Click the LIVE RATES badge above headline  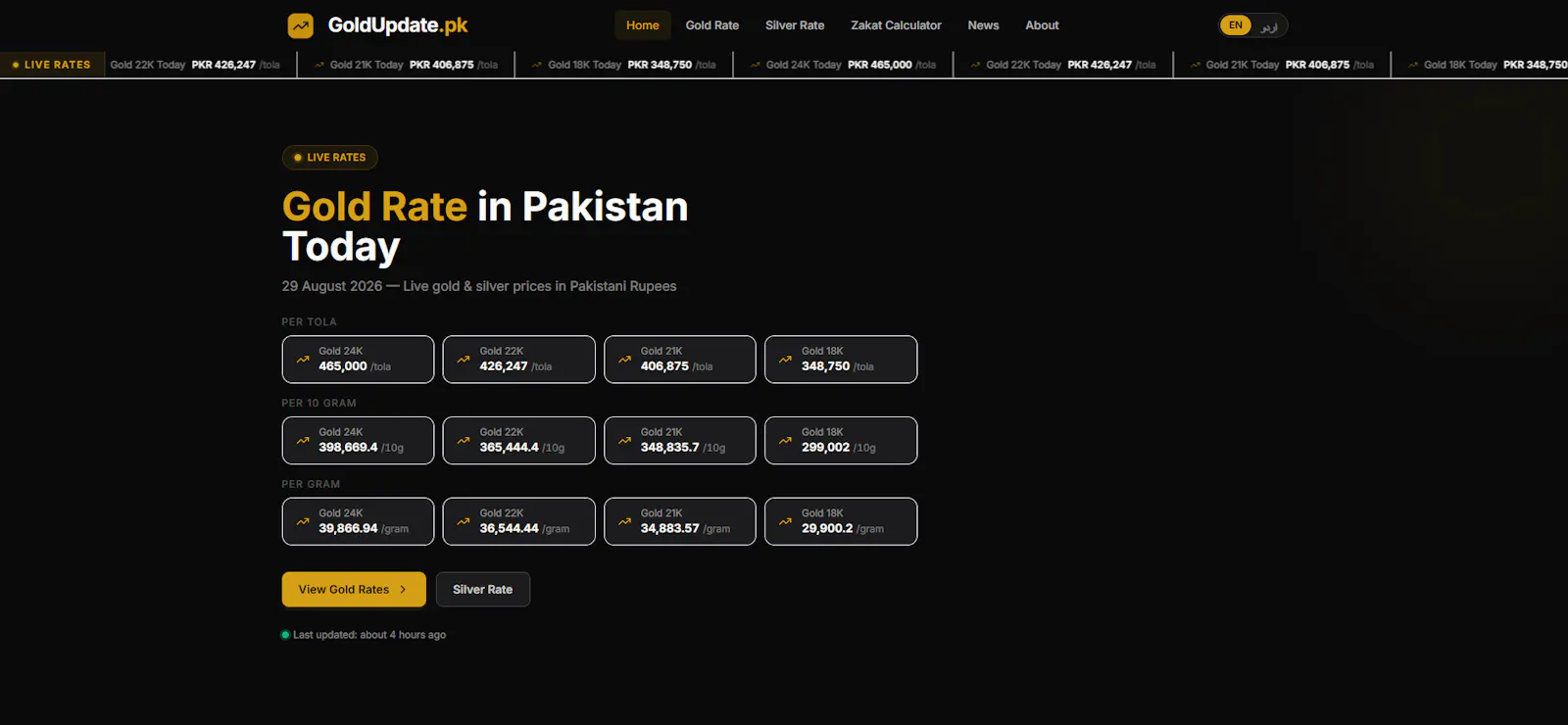coord(330,158)
